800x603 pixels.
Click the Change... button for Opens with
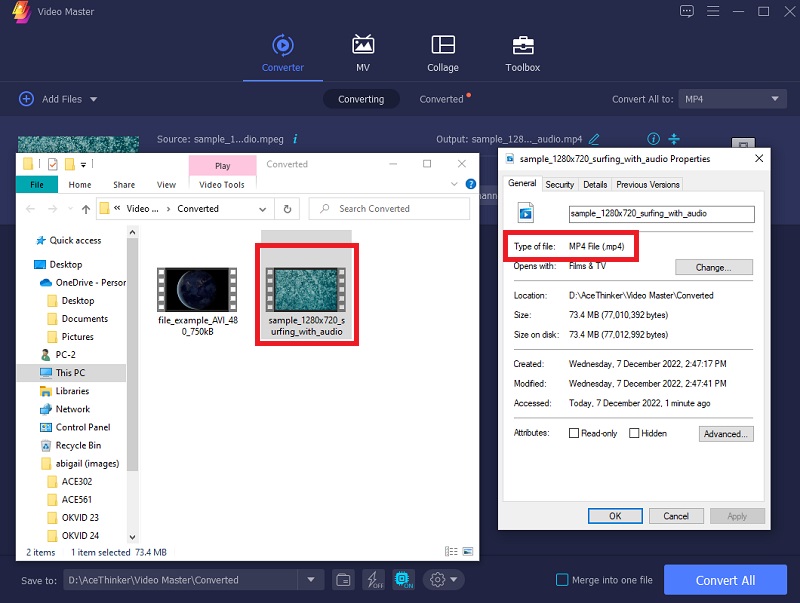point(714,267)
